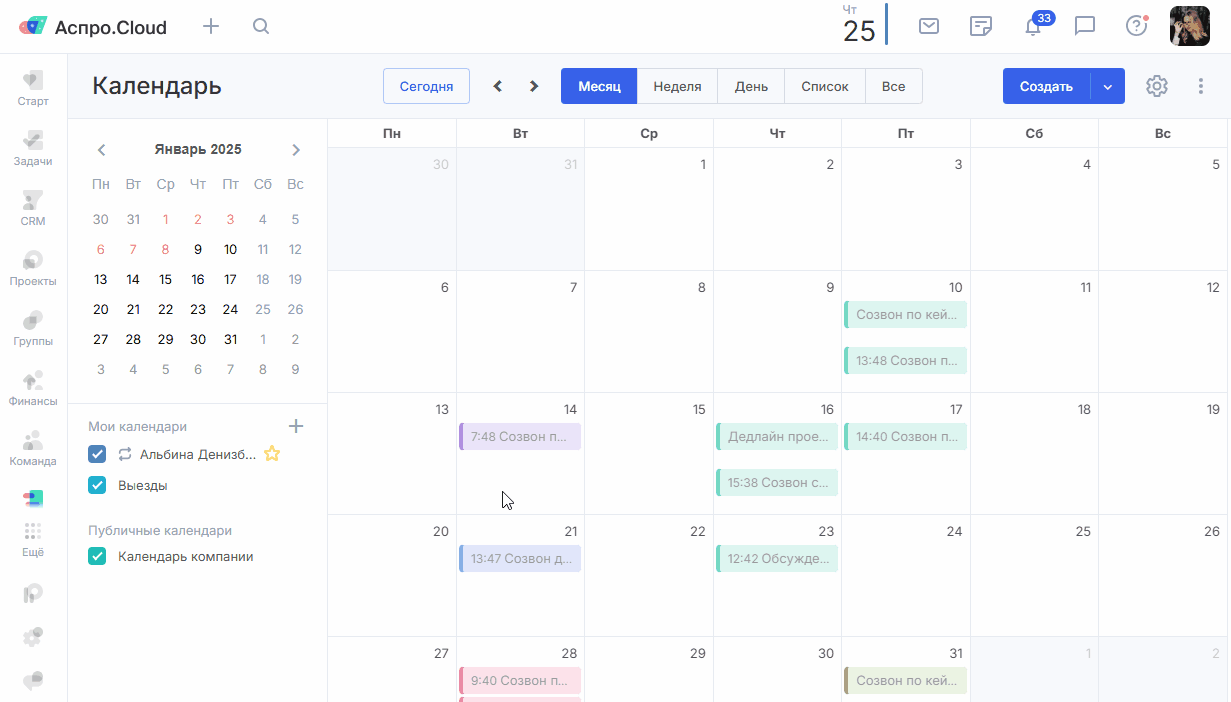Open calendar settings gear icon

coord(1157,86)
